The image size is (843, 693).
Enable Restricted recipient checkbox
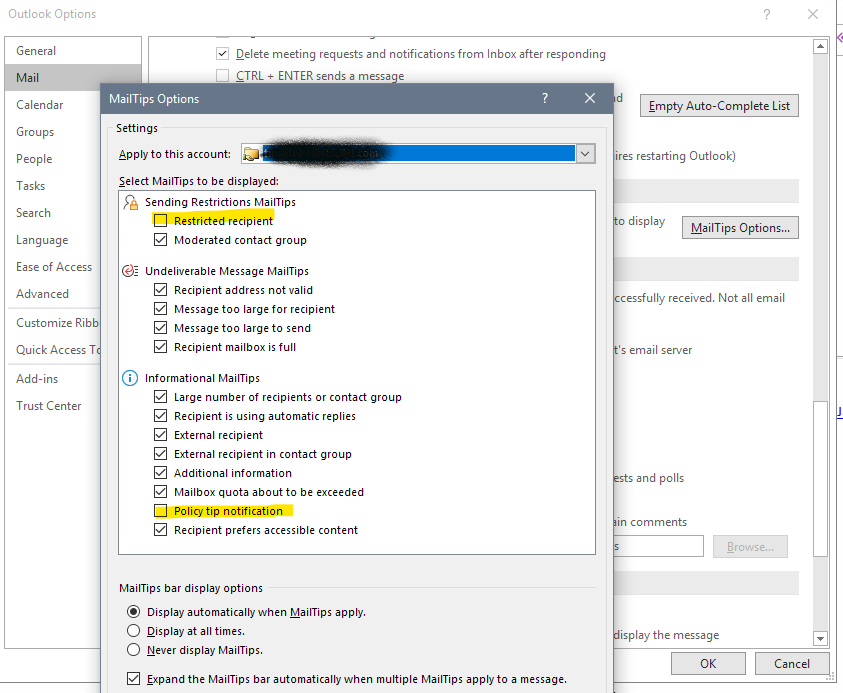pyautogui.click(x=160, y=220)
